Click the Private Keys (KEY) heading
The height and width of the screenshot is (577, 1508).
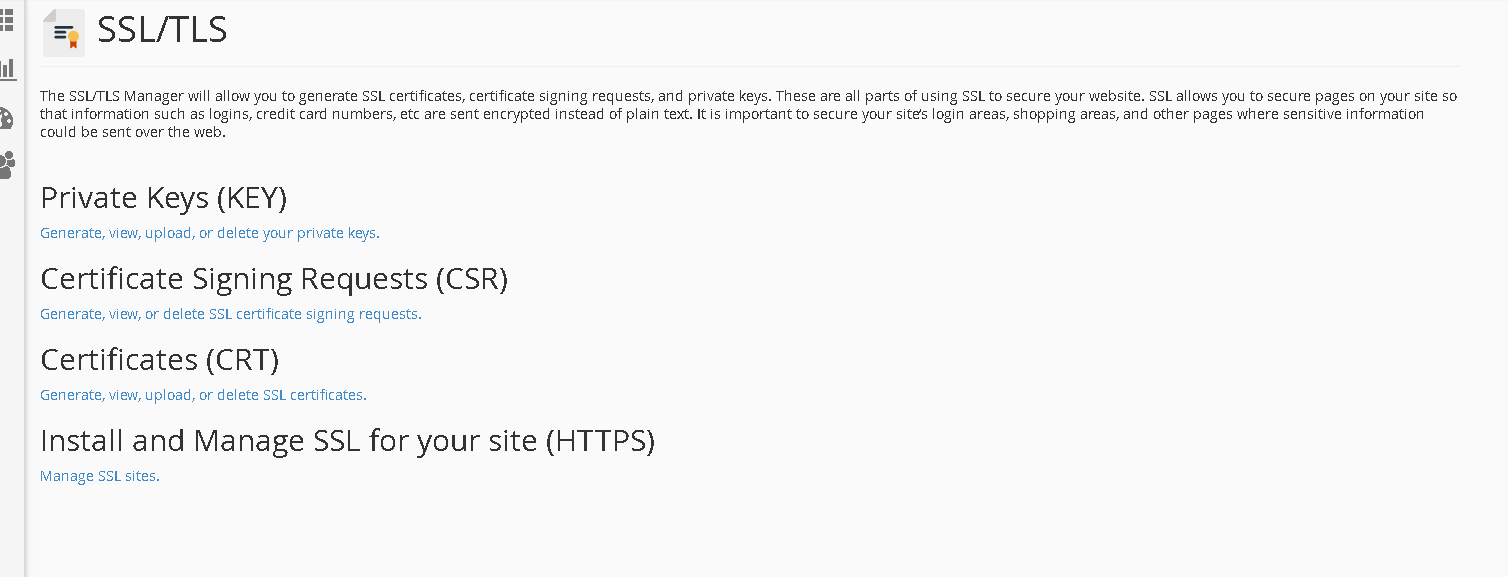pyautogui.click(x=164, y=198)
